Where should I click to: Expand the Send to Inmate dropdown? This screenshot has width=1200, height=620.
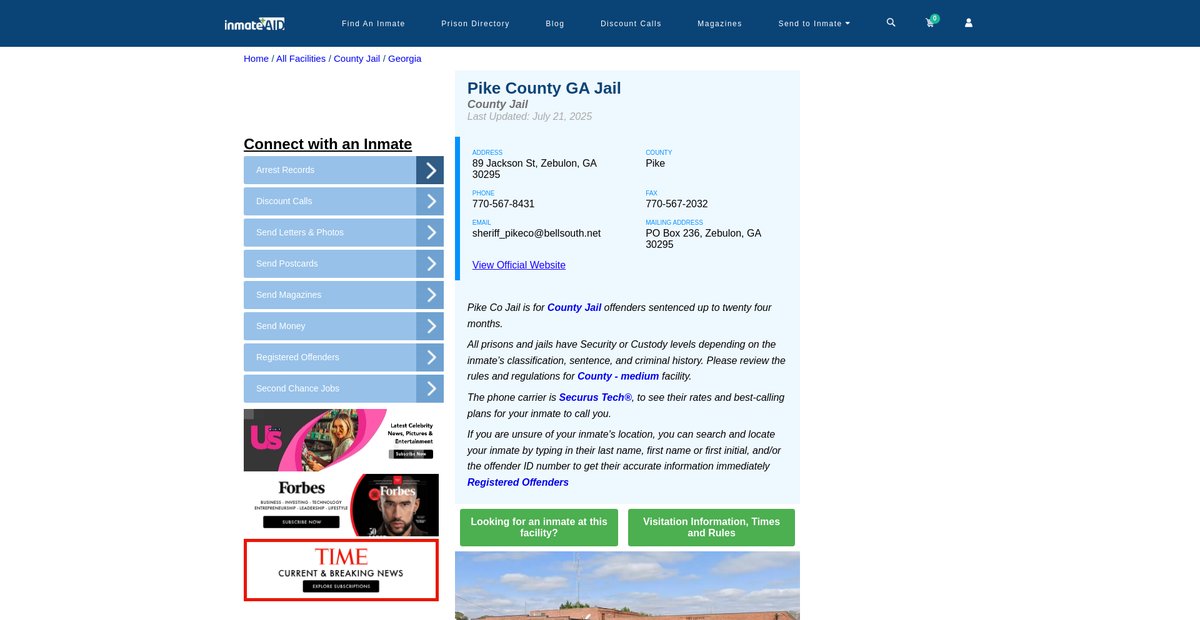814,23
